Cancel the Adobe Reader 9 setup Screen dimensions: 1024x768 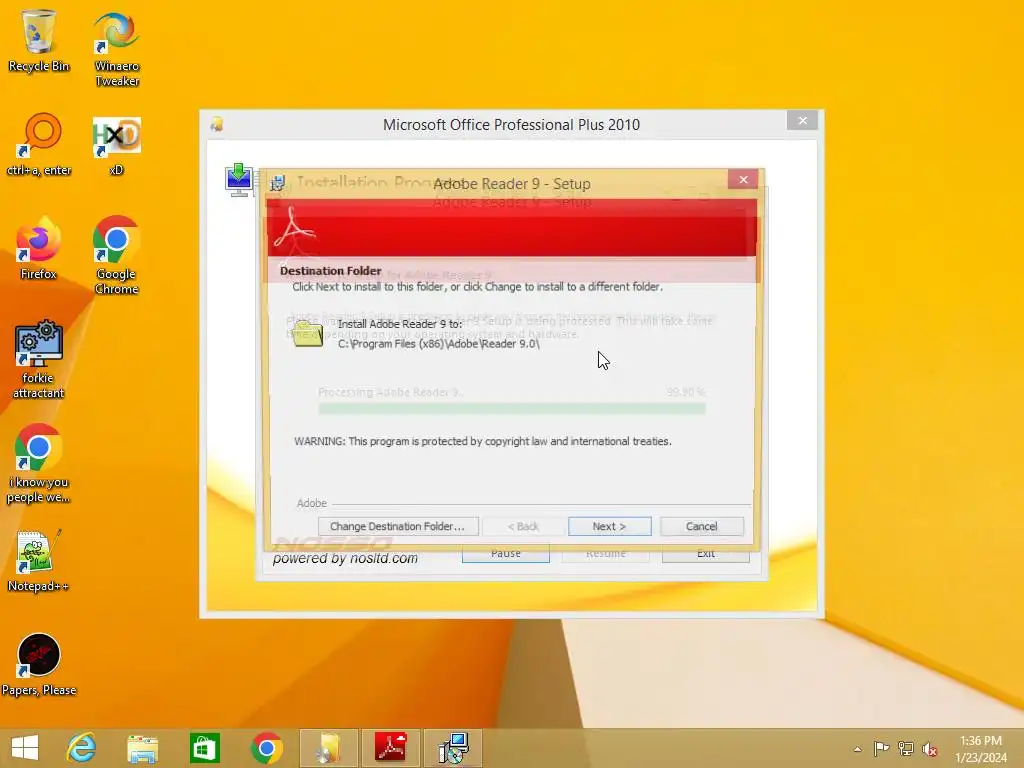pyautogui.click(x=701, y=526)
